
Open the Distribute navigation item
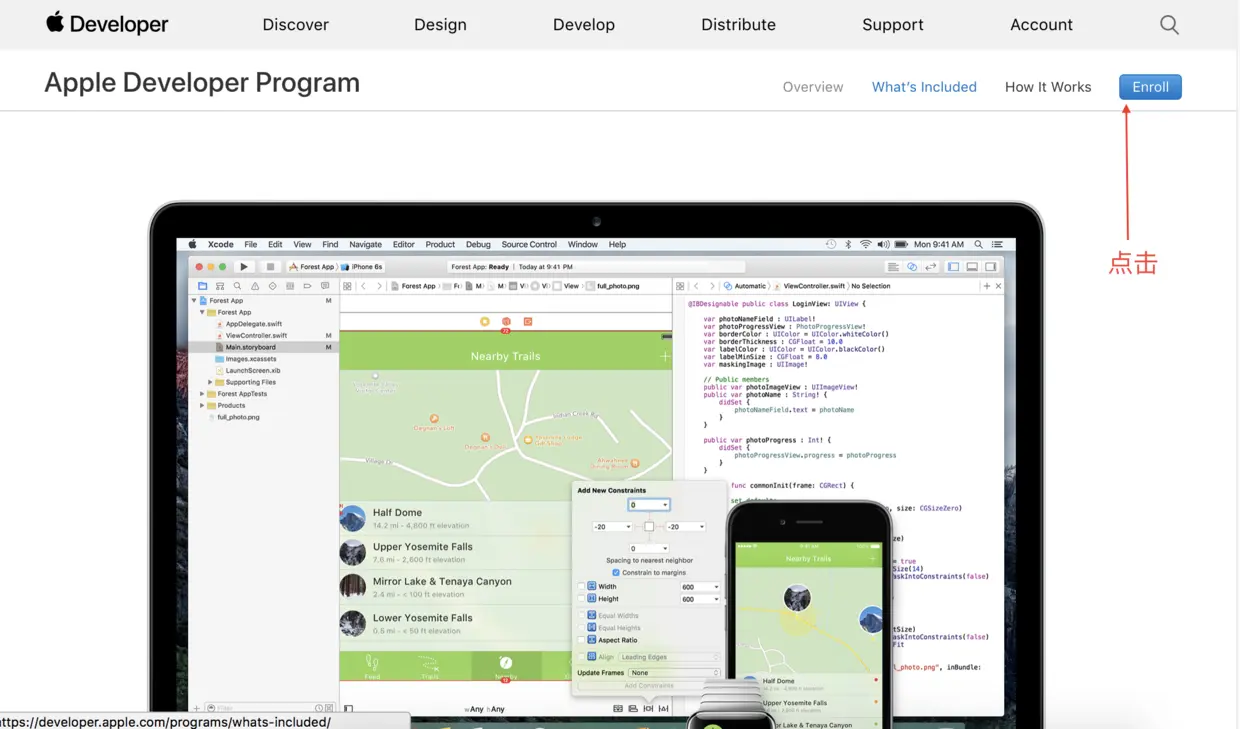coord(738,24)
